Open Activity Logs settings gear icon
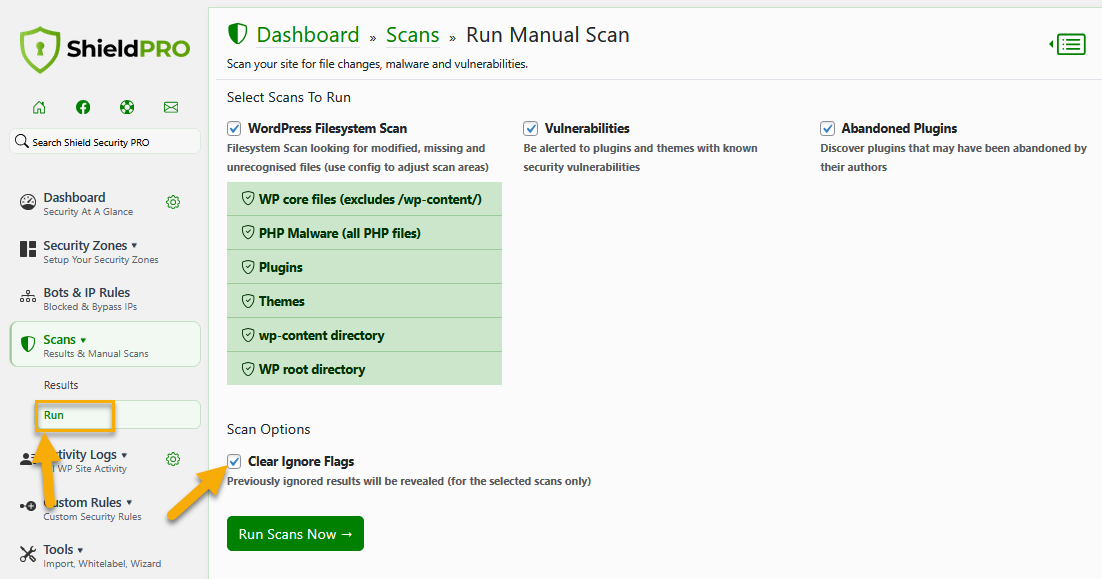Screen dimensions: 1102x579 point(173,460)
